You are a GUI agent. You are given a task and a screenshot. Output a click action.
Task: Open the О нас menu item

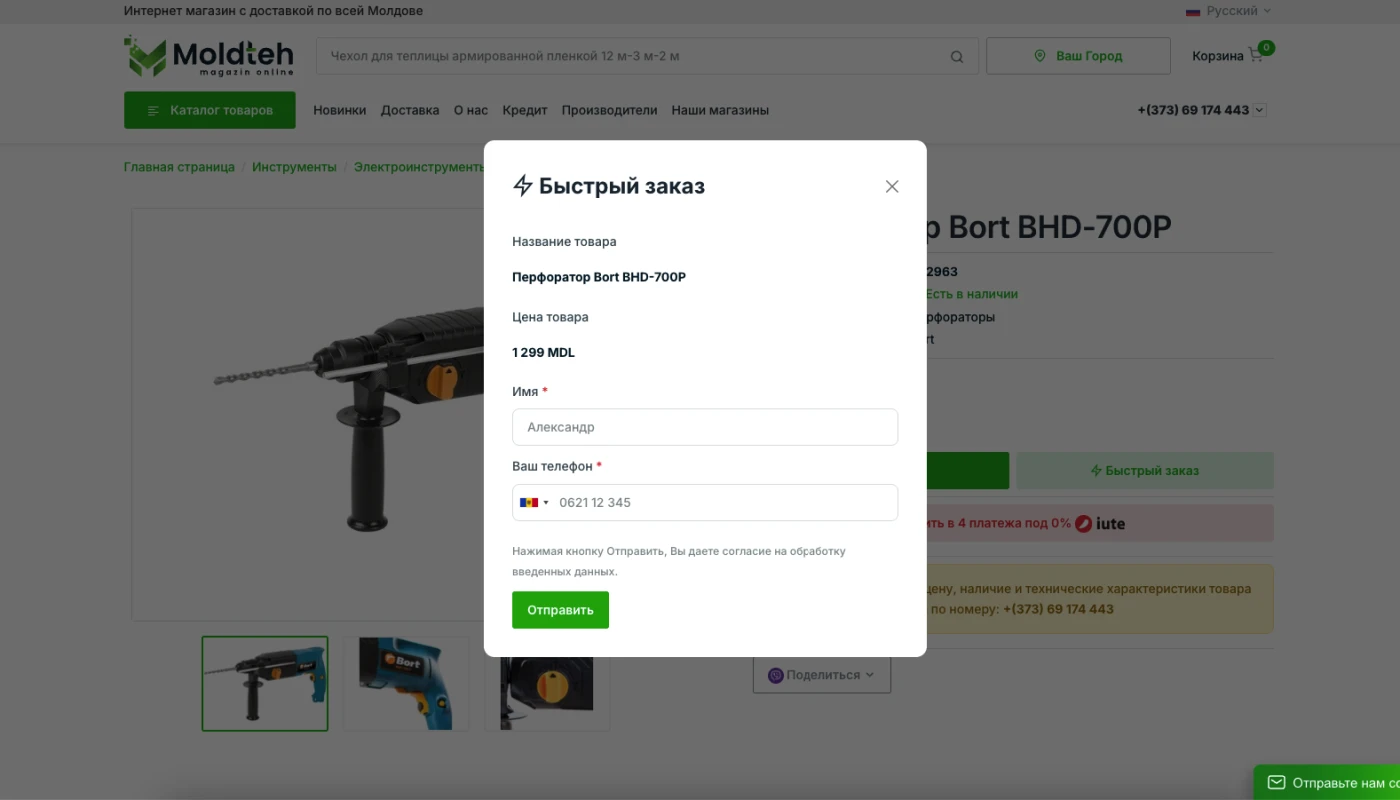click(x=471, y=110)
